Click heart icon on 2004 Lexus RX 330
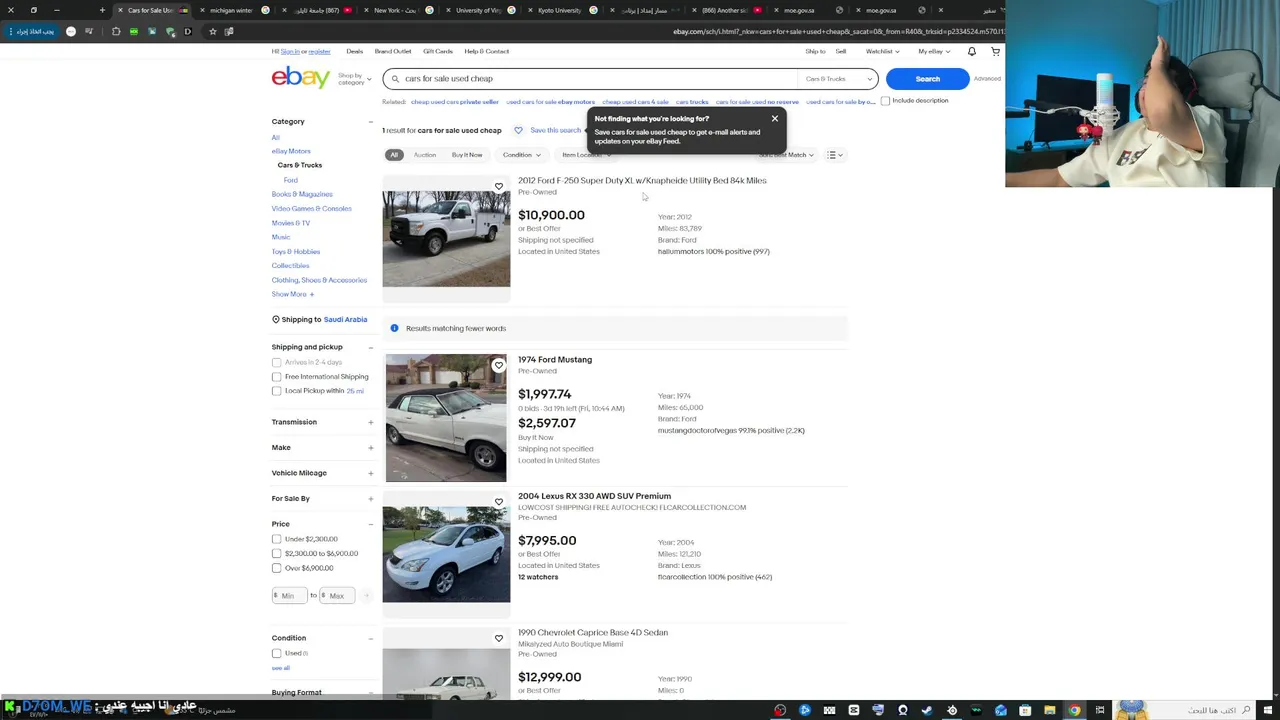This screenshot has width=1280, height=720. click(x=498, y=502)
